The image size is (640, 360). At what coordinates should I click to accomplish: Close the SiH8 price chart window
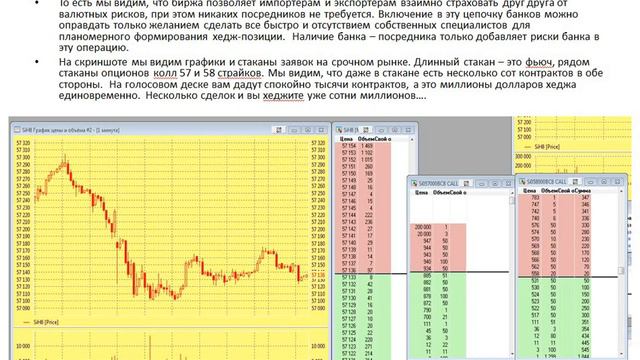coord(322,130)
